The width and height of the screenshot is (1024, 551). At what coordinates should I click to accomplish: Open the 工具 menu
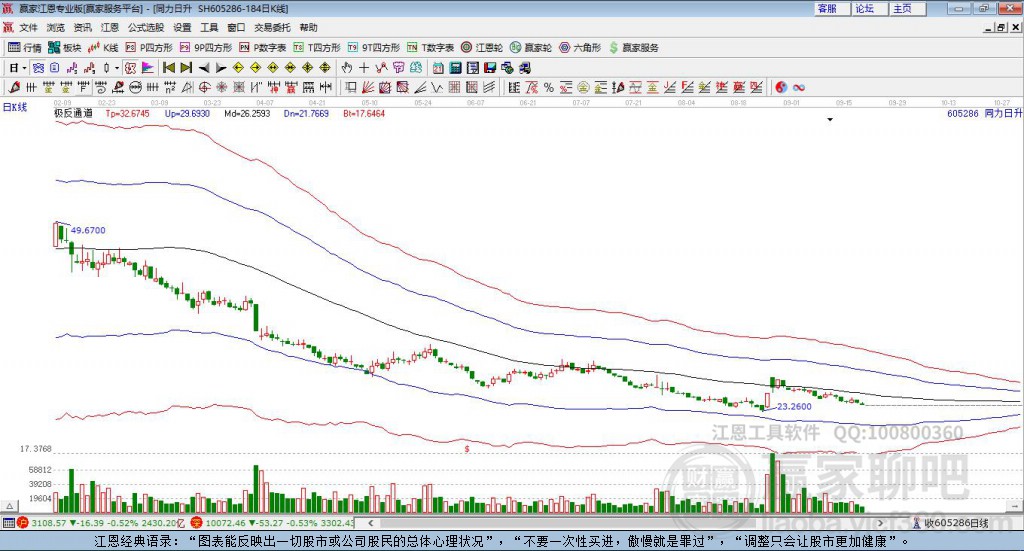tap(209, 27)
